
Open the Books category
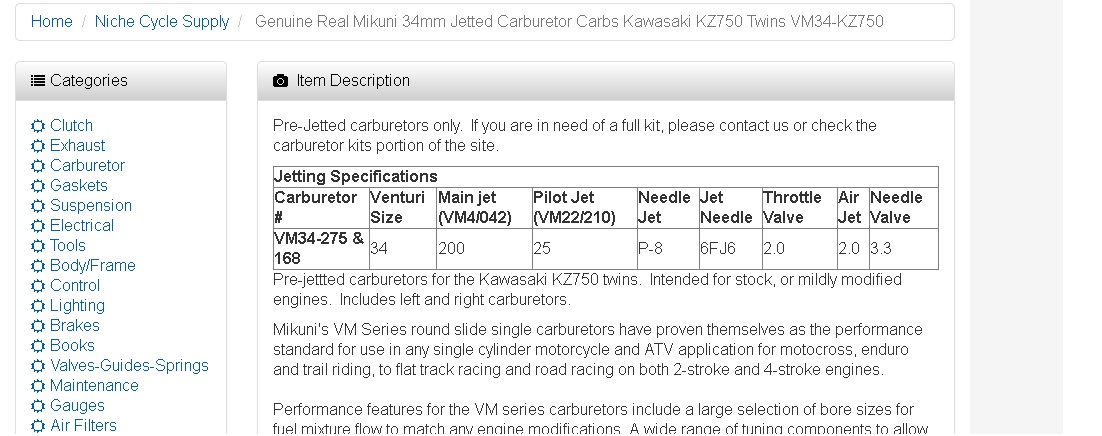[x=72, y=346]
